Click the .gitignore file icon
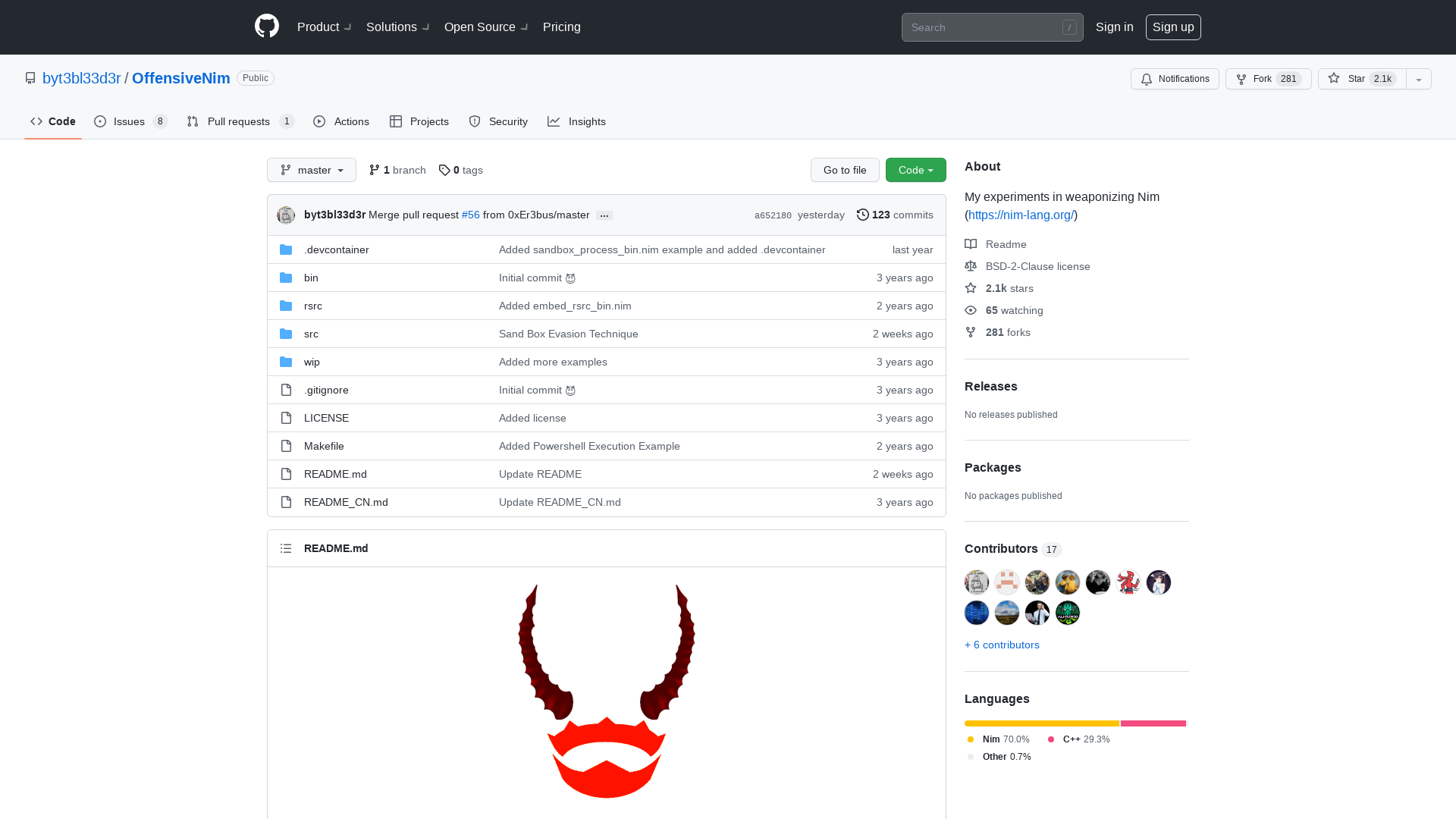 [286, 390]
